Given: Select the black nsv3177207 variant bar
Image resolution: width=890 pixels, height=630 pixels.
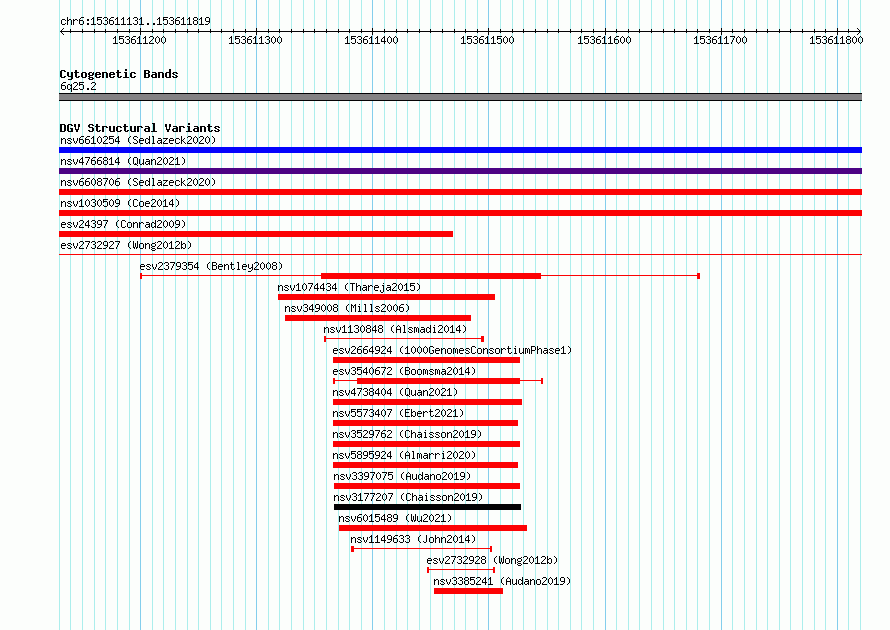Looking at the screenshot, I should pyautogui.click(x=427, y=507).
